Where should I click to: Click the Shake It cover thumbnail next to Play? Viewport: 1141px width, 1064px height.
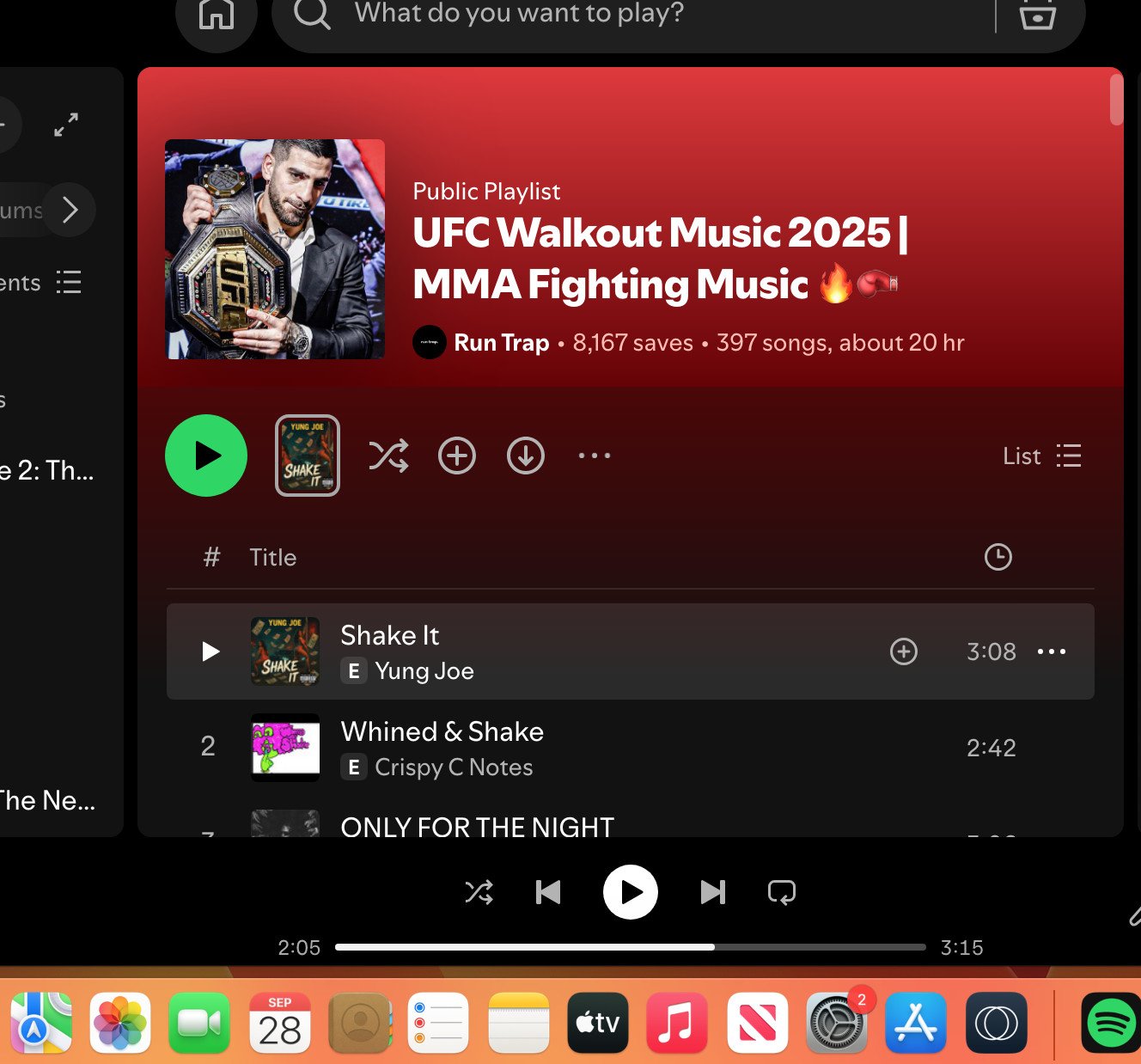coord(308,456)
